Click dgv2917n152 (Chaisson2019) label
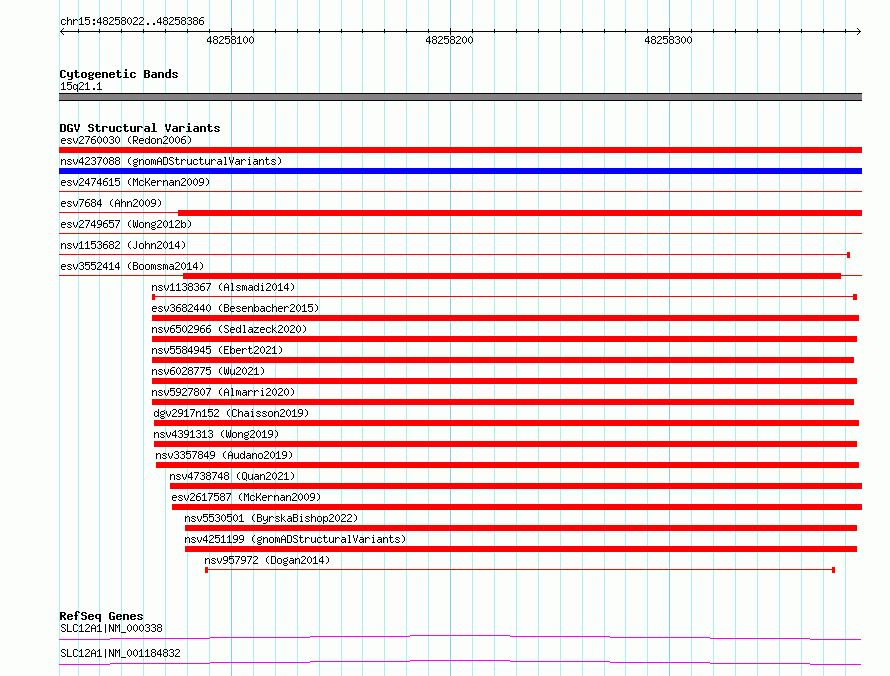The width and height of the screenshot is (890, 676). tap(231, 413)
